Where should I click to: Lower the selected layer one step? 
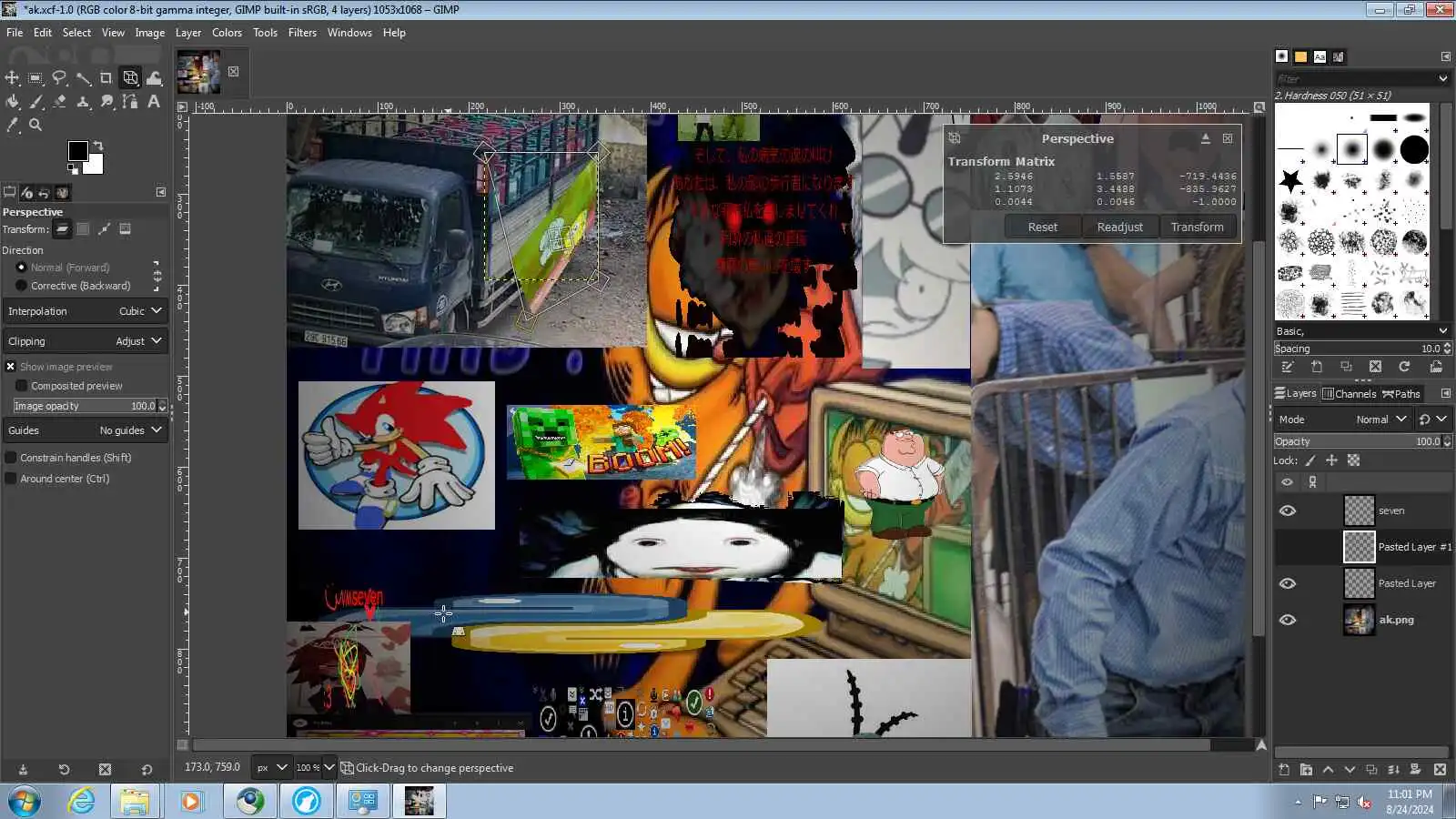[x=1350, y=770]
